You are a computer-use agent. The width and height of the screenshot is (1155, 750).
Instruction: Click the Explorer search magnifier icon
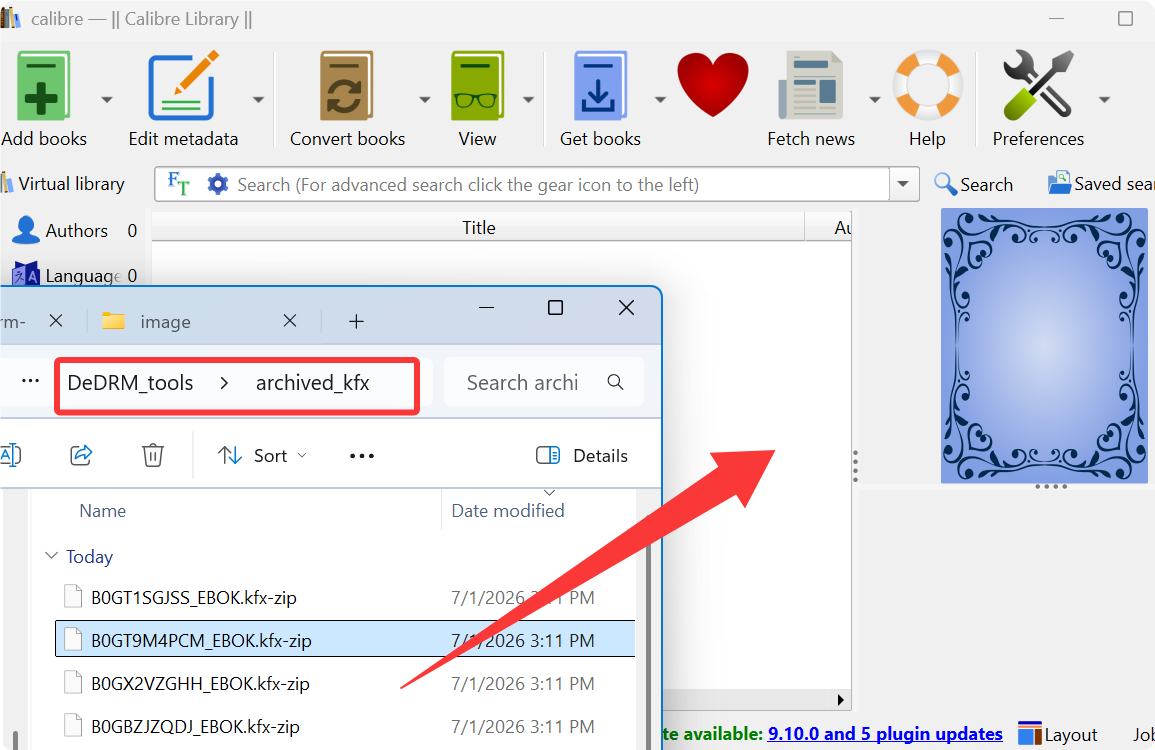point(615,382)
